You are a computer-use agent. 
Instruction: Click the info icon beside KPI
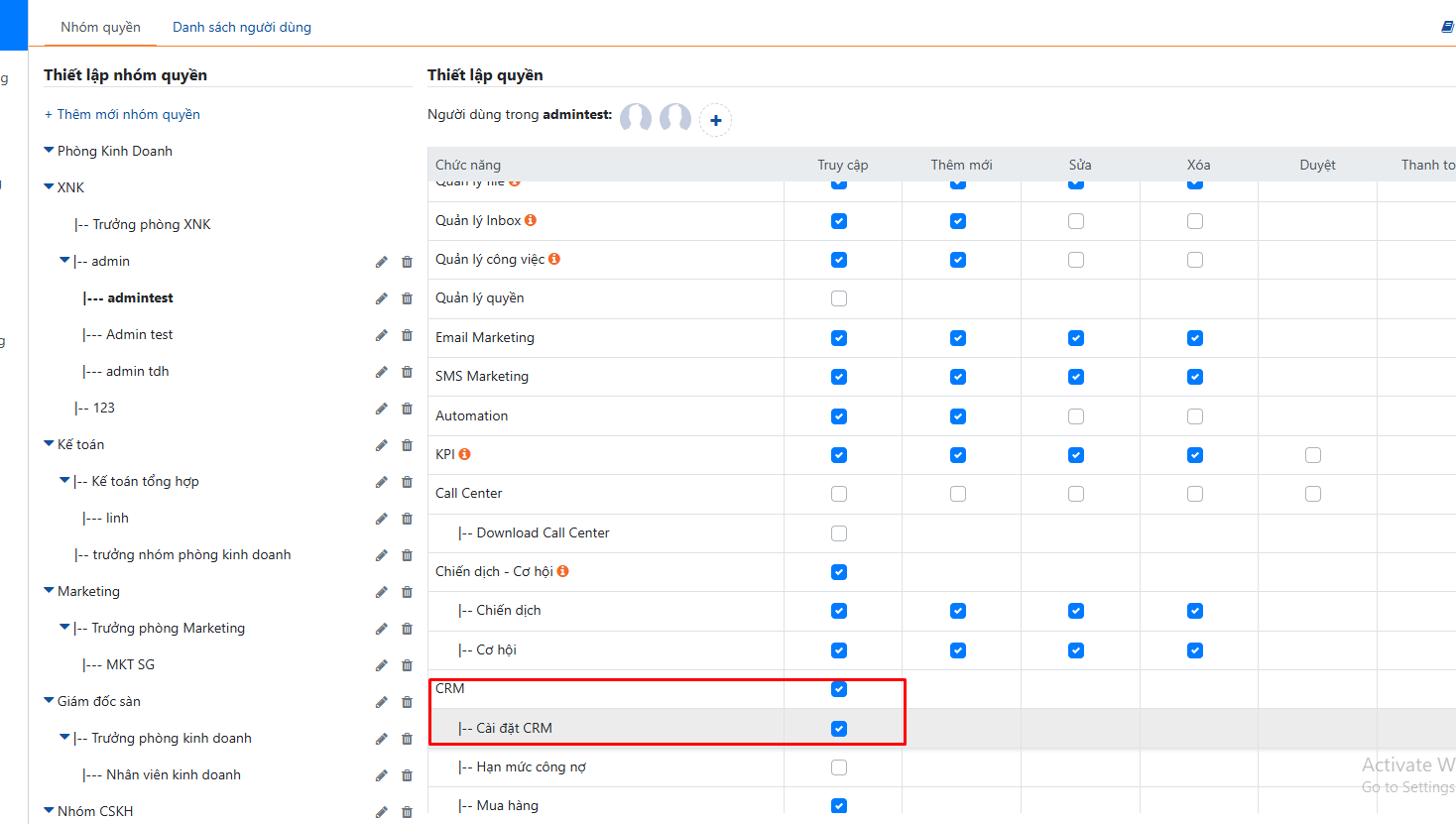(464, 454)
